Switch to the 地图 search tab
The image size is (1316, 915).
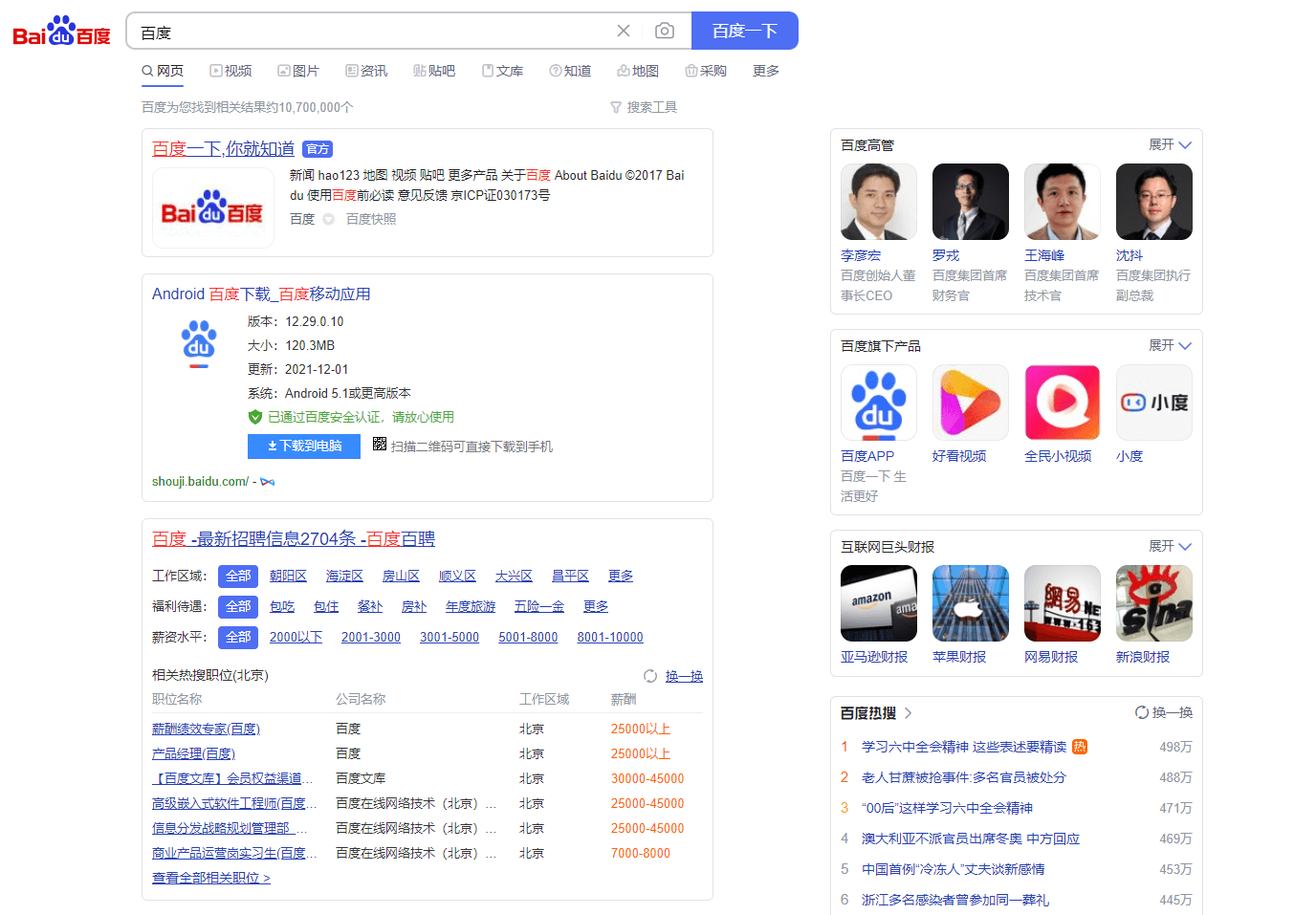click(638, 71)
